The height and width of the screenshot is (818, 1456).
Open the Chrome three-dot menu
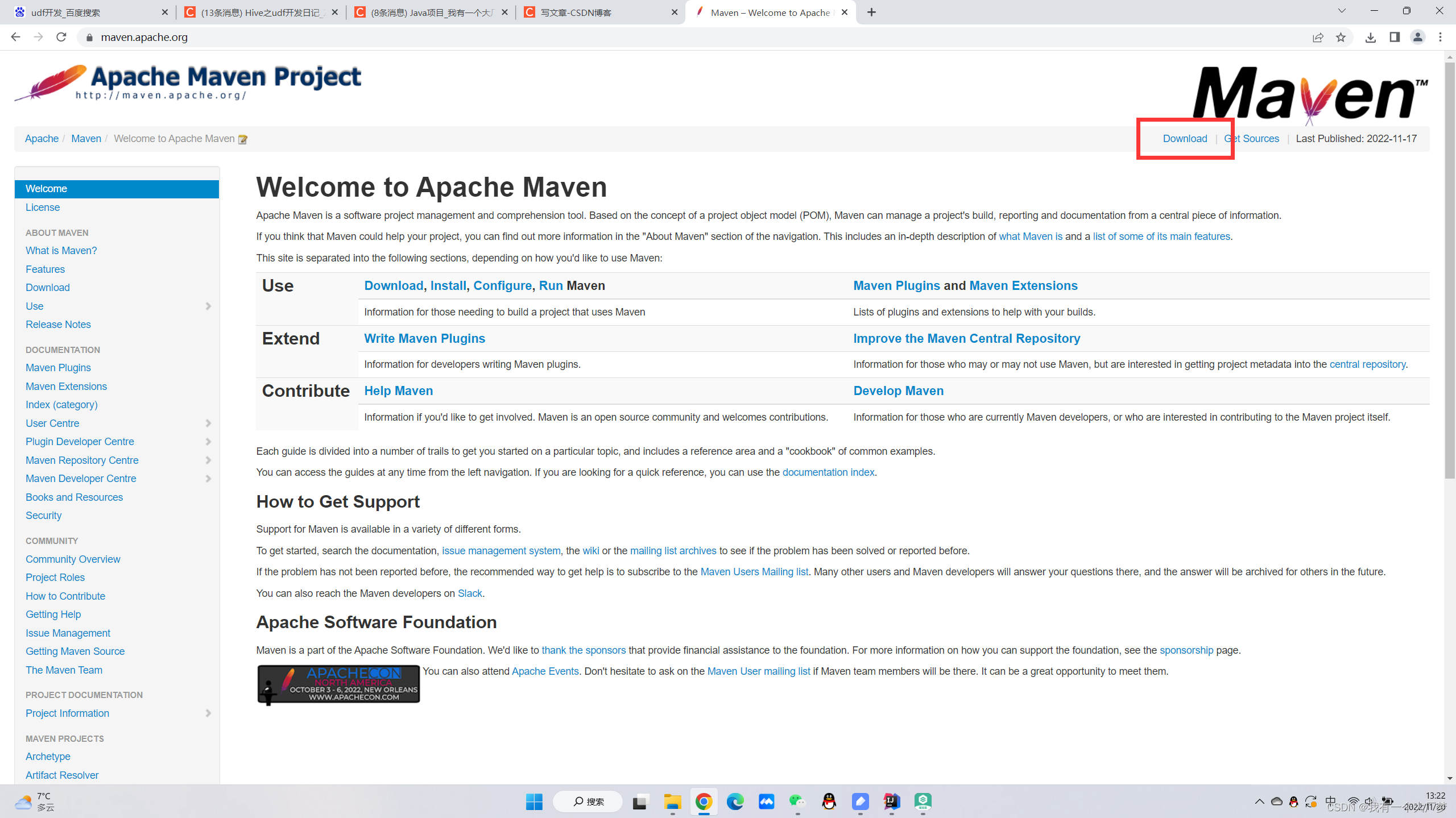tap(1441, 37)
